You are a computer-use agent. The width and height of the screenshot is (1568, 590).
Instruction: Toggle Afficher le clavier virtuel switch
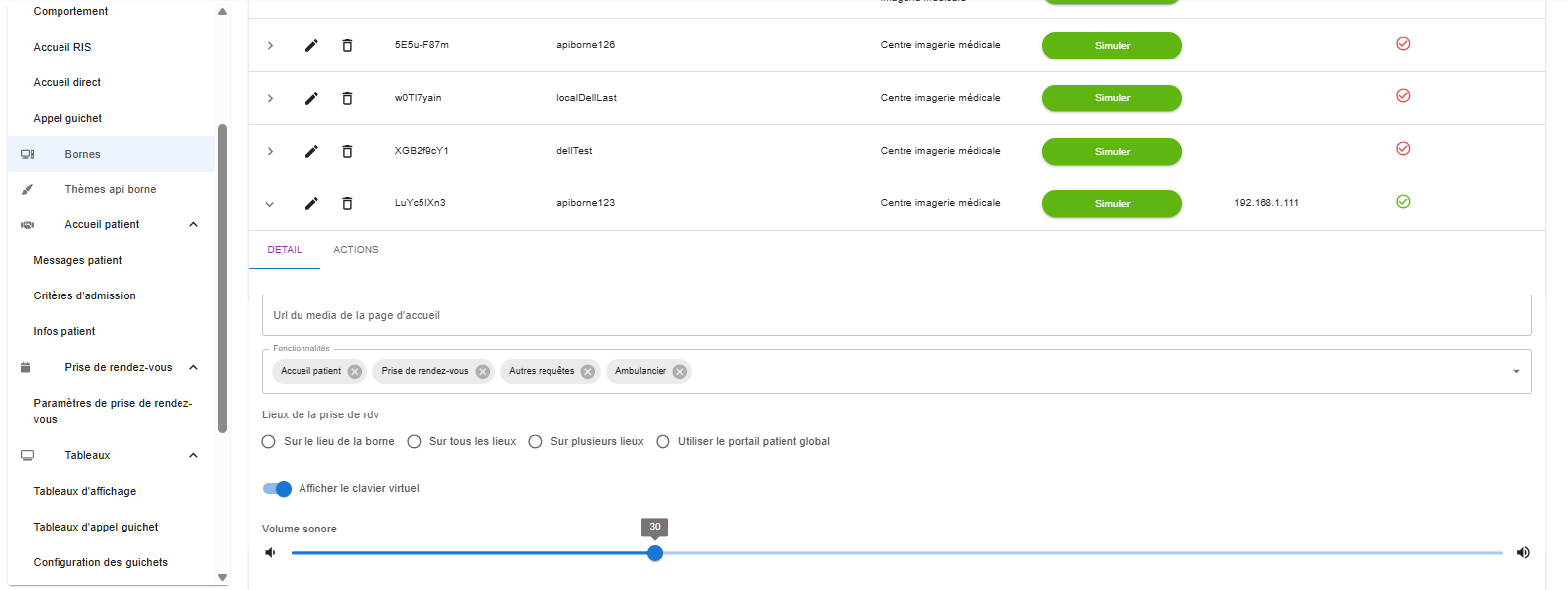coord(277,489)
